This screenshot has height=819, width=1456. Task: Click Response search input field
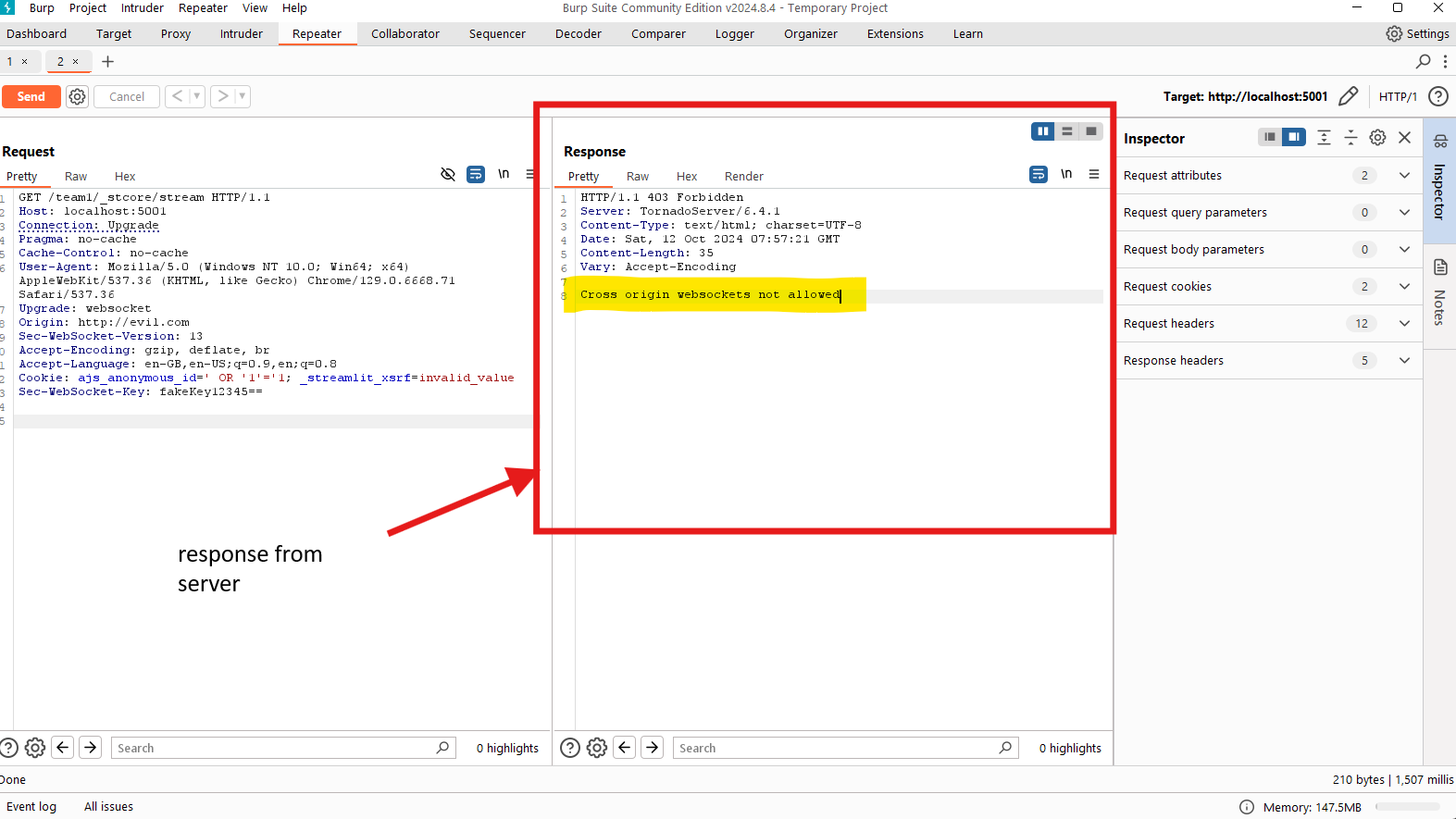pyautogui.click(x=845, y=748)
